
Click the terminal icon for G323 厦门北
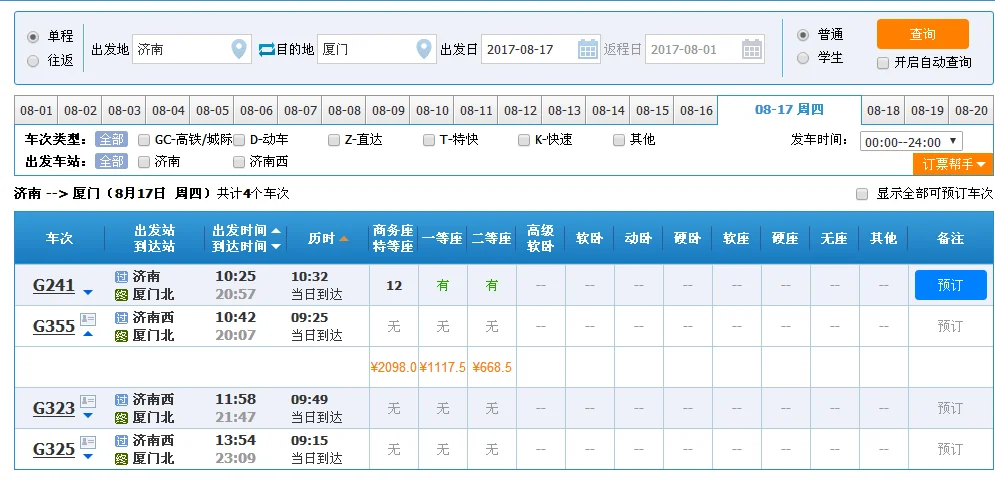click(x=121, y=418)
